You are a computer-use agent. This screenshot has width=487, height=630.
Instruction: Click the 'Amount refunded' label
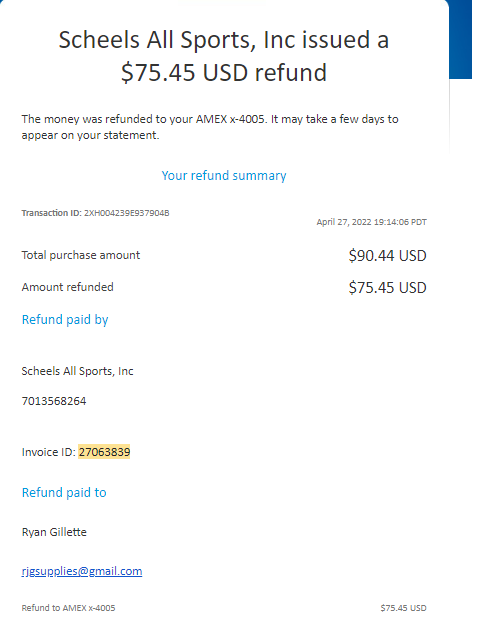pyautogui.click(x=68, y=287)
